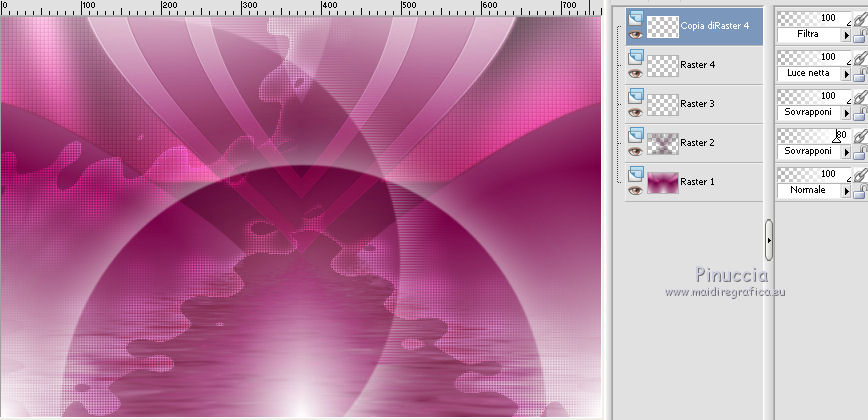The image size is (868, 420).
Task: Select the Raster 1 layer thumbnail
Action: [663, 182]
